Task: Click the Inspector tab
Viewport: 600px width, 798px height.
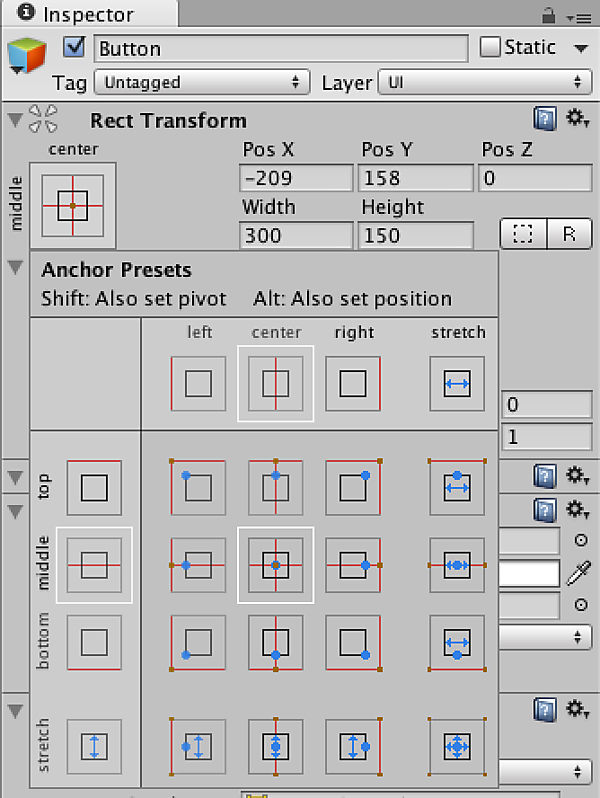Action: (90, 14)
